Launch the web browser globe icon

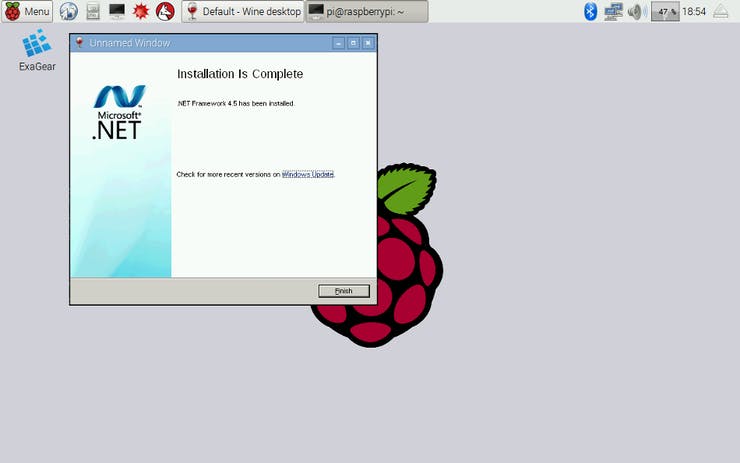click(69, 12)
